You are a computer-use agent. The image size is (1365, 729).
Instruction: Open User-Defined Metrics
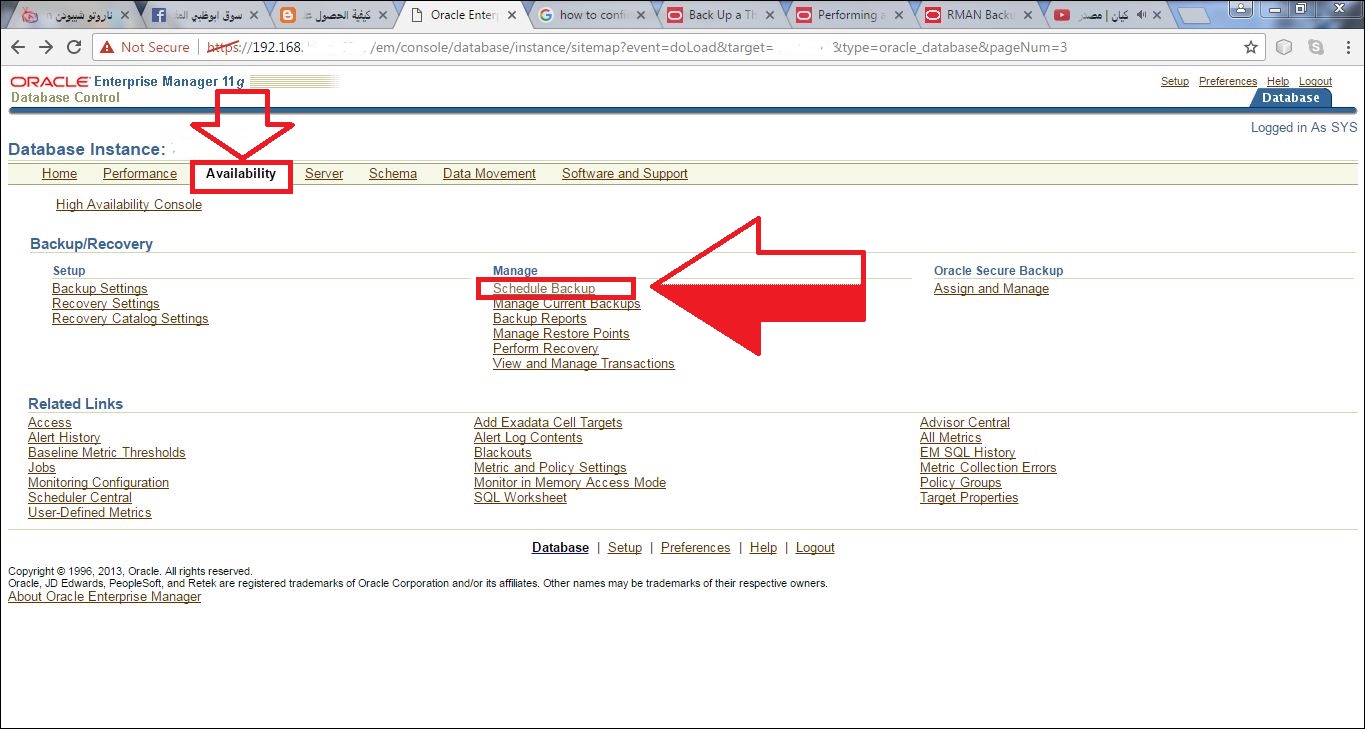[x=90, y=513]
